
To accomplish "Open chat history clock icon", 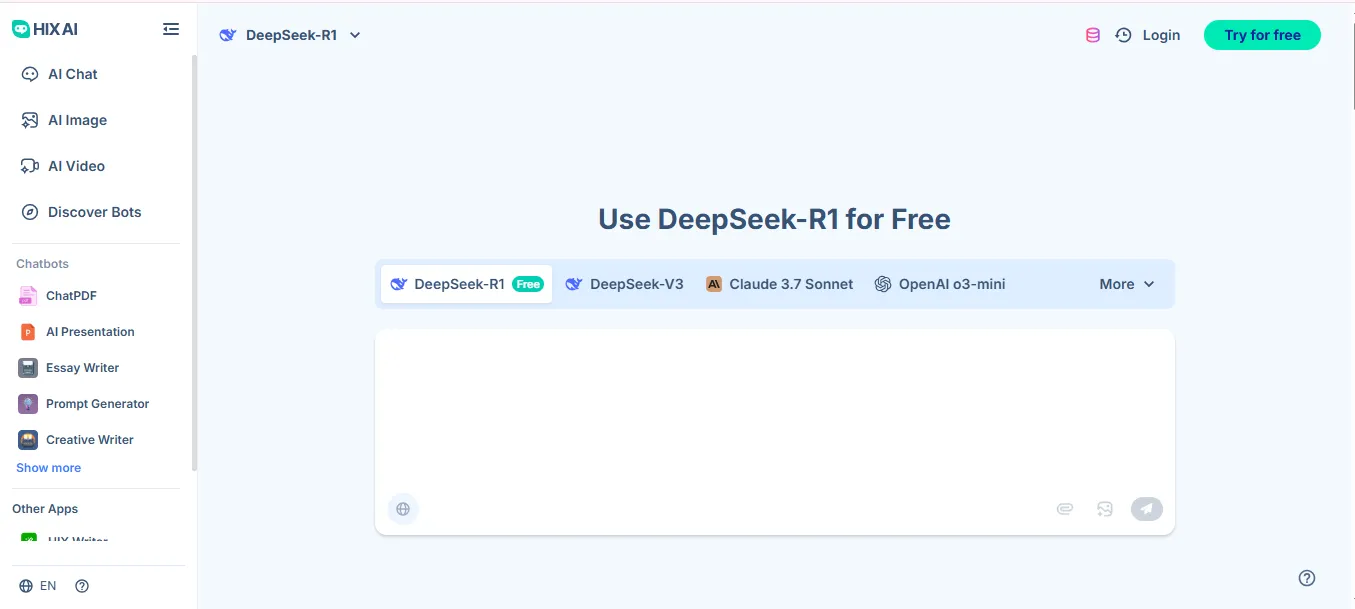I will (1123, 35).
